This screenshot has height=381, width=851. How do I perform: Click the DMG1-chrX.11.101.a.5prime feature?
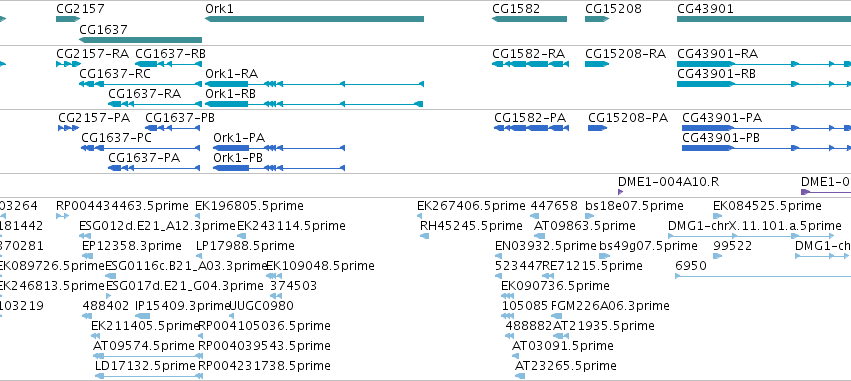click(x=751, y=236)
